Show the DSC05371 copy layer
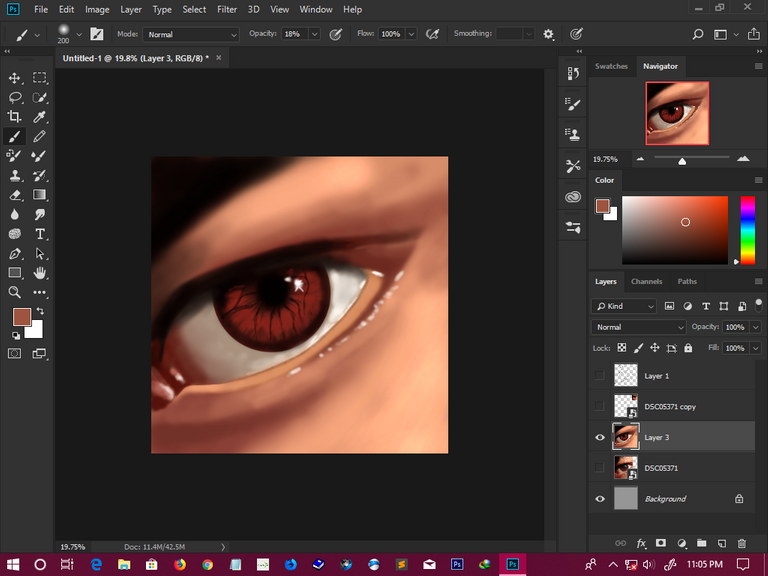 click(x=600, y=406)
